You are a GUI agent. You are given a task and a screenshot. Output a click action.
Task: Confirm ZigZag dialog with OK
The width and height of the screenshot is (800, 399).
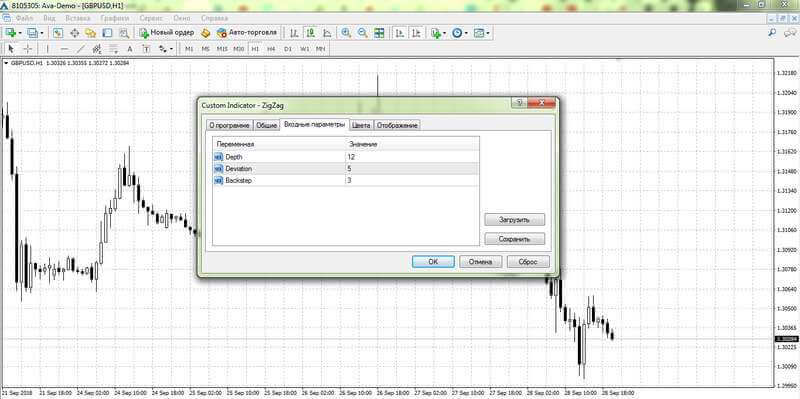click(x=433, y=262)
